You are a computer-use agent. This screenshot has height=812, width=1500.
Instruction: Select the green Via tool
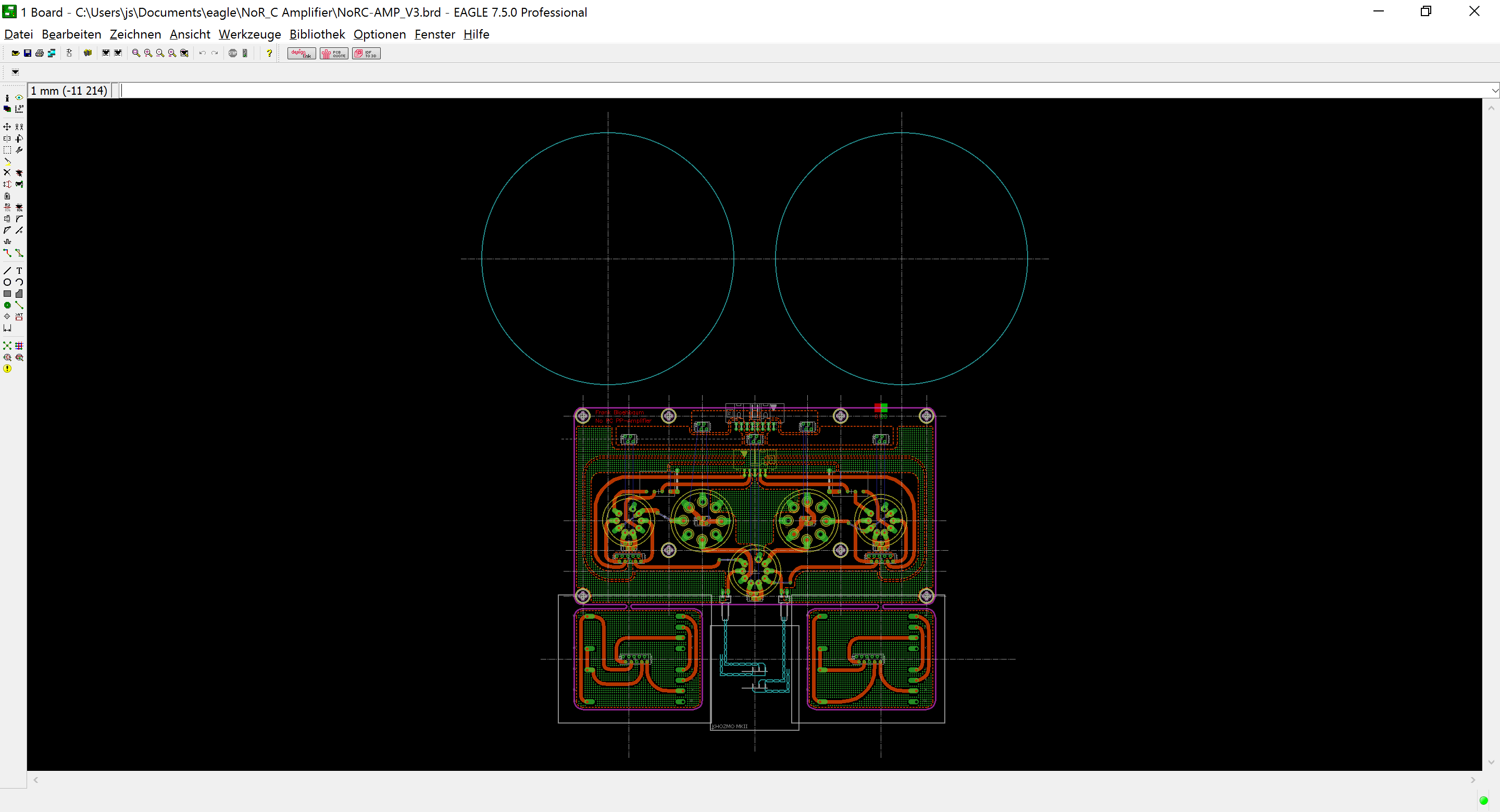pos(7,305)
